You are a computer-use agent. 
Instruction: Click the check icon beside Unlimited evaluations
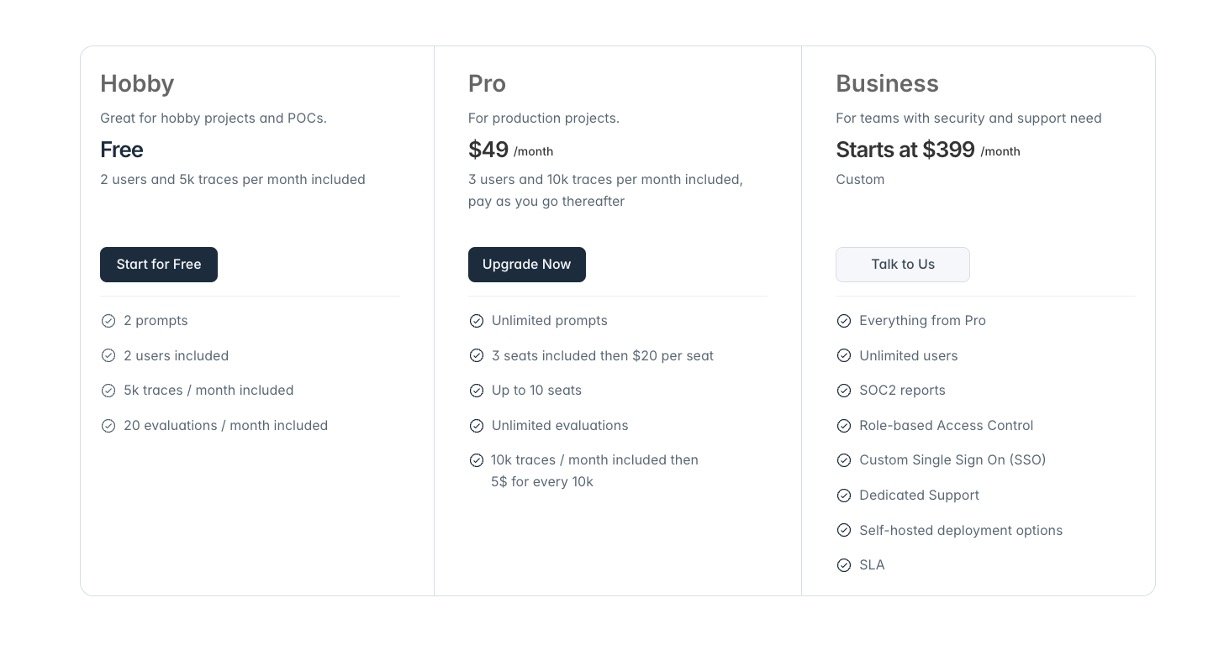(x=476, y=426)
